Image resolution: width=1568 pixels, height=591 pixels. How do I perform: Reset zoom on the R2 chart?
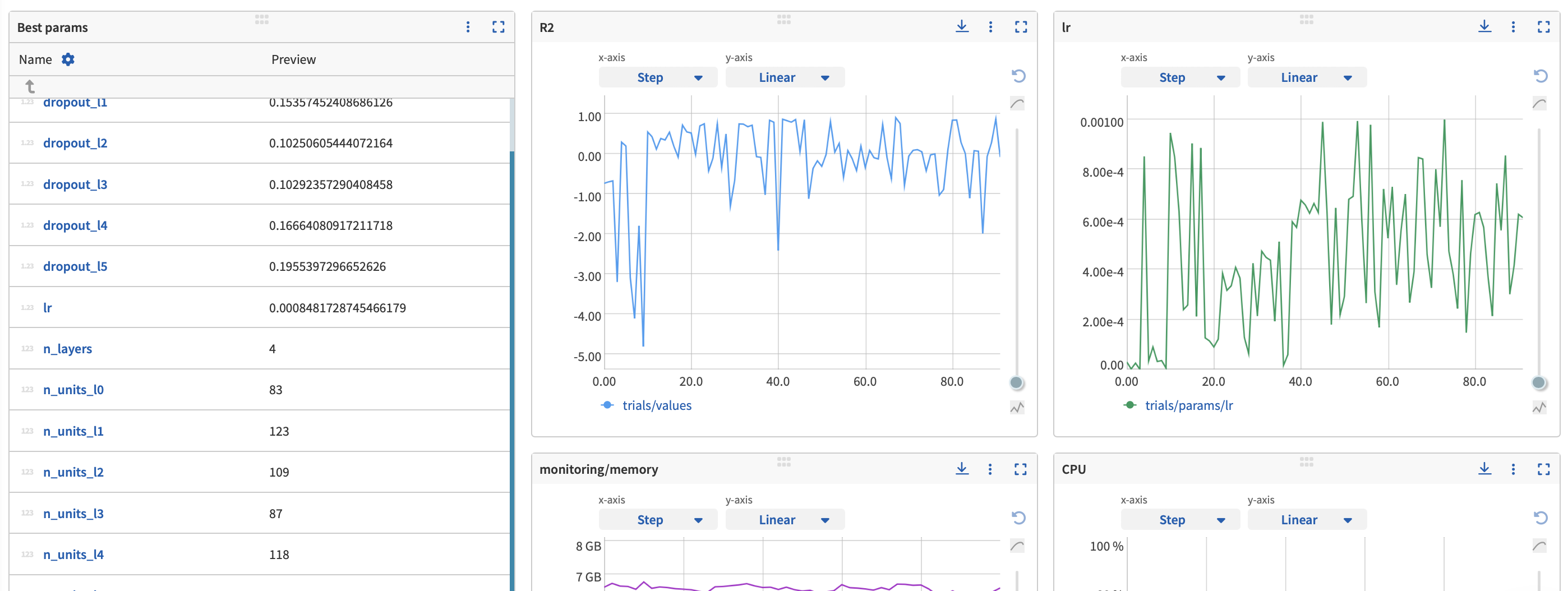click(x=1018, y=76)
